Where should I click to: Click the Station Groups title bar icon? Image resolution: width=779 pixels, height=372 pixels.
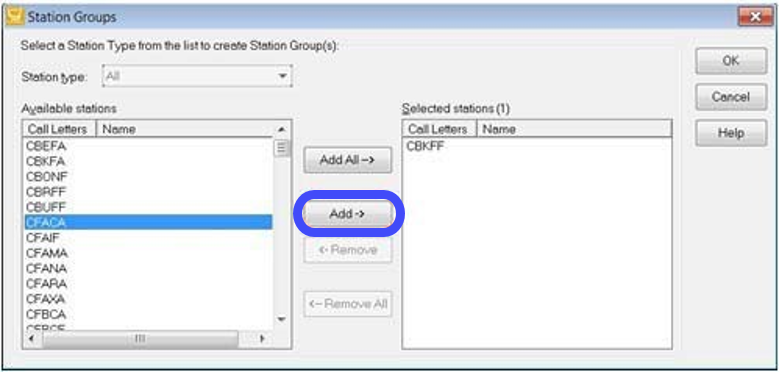tap(16, 17)
